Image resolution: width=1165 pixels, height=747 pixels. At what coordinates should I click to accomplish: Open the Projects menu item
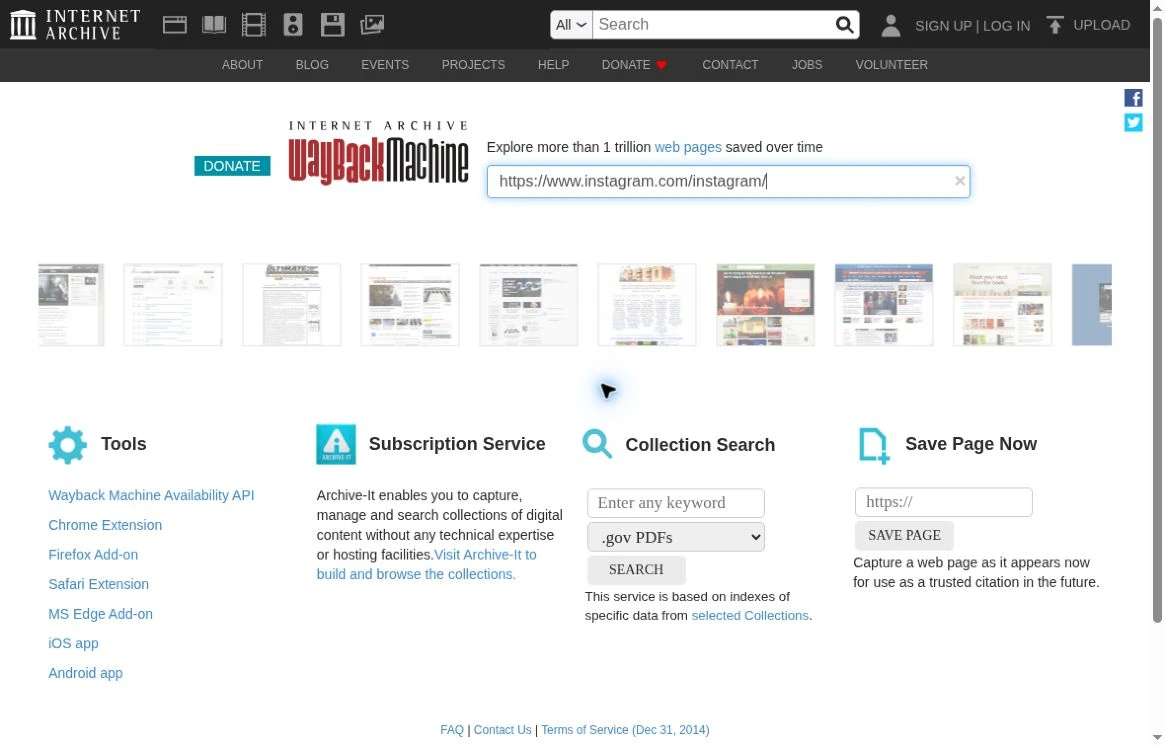(473, 65)
